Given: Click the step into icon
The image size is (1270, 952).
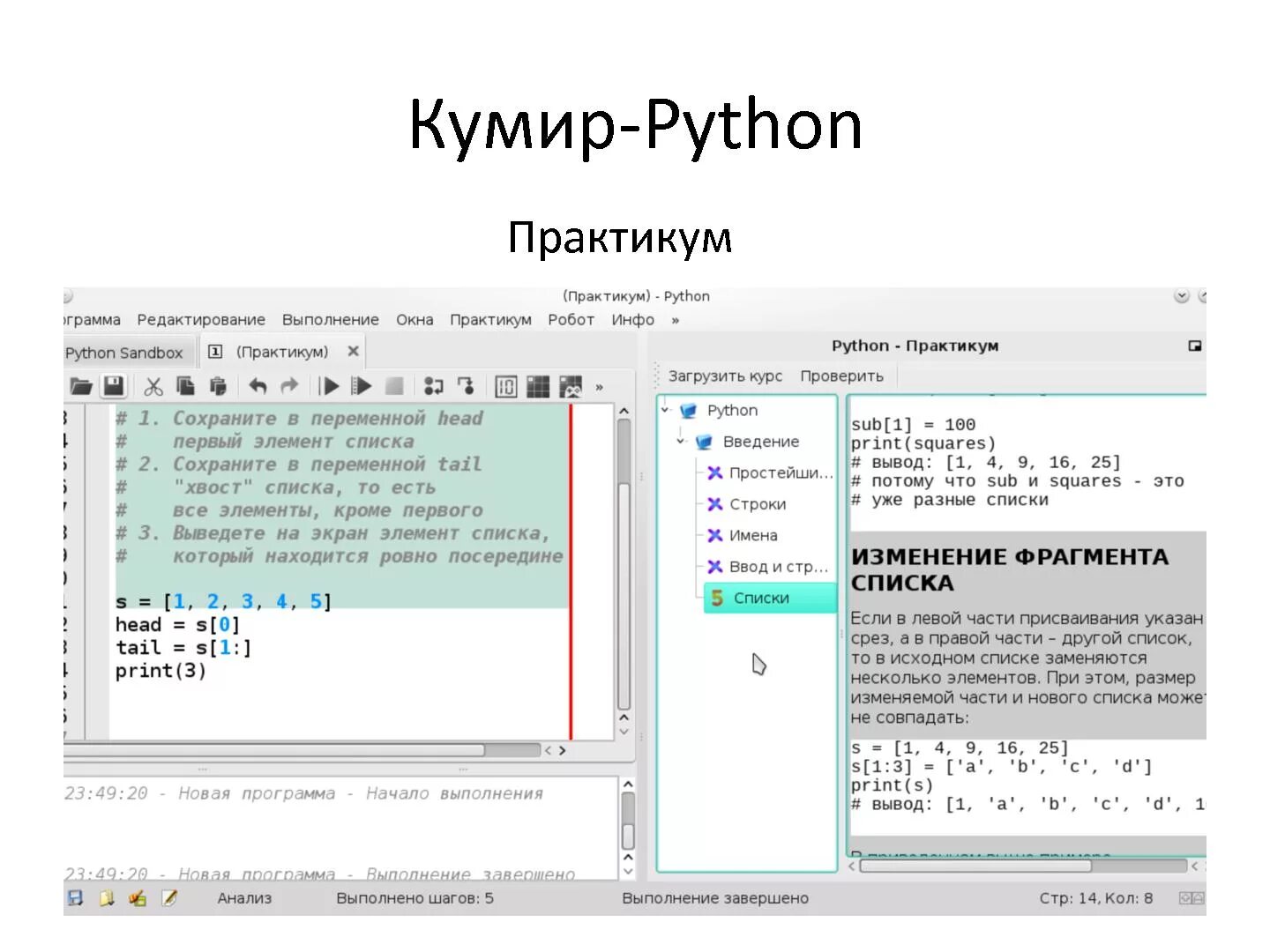Looking at the screenshot, I should click(x=433, y=386).
